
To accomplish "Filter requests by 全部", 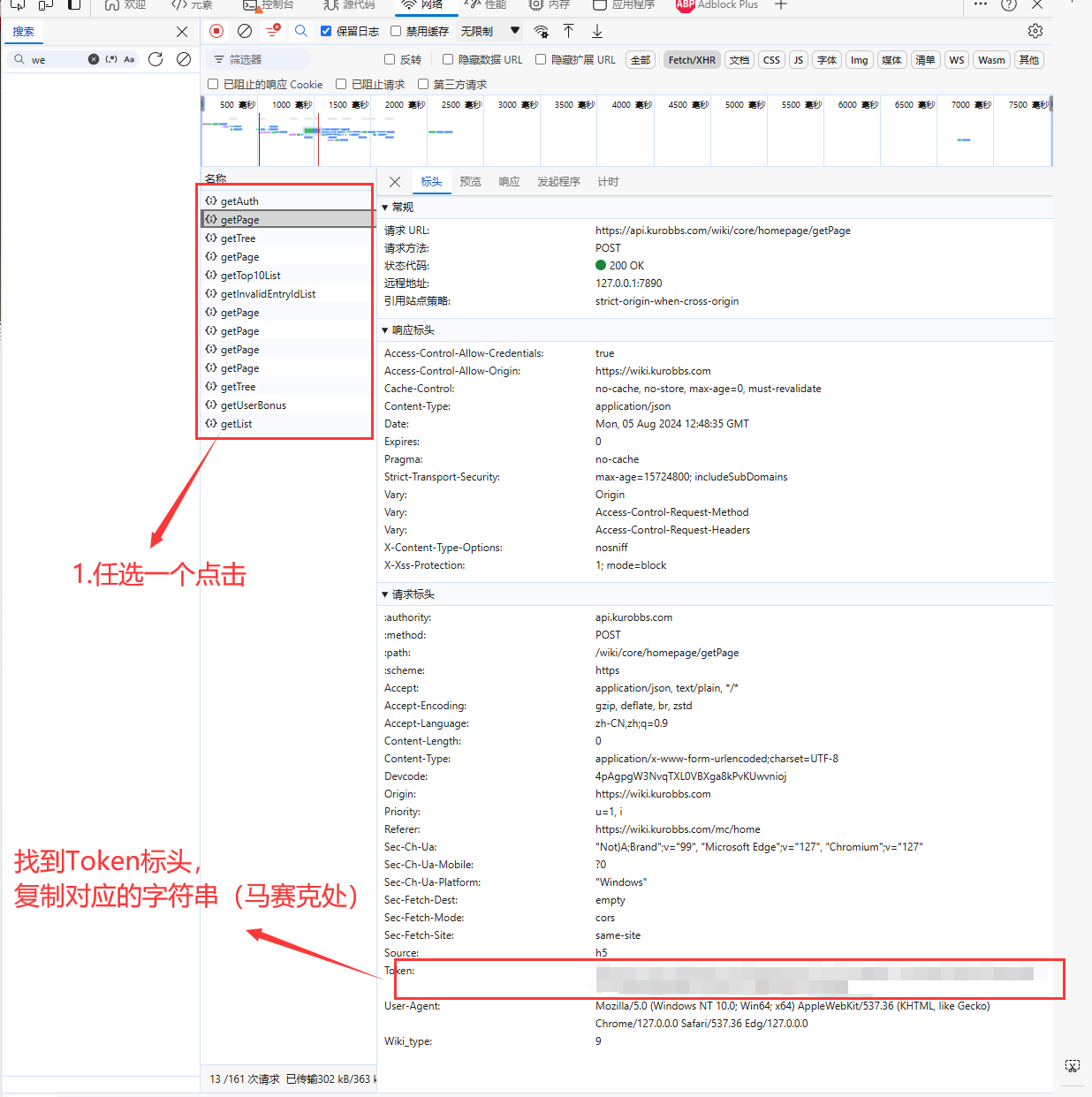I will pyautogui.click(x=641, y=60).
